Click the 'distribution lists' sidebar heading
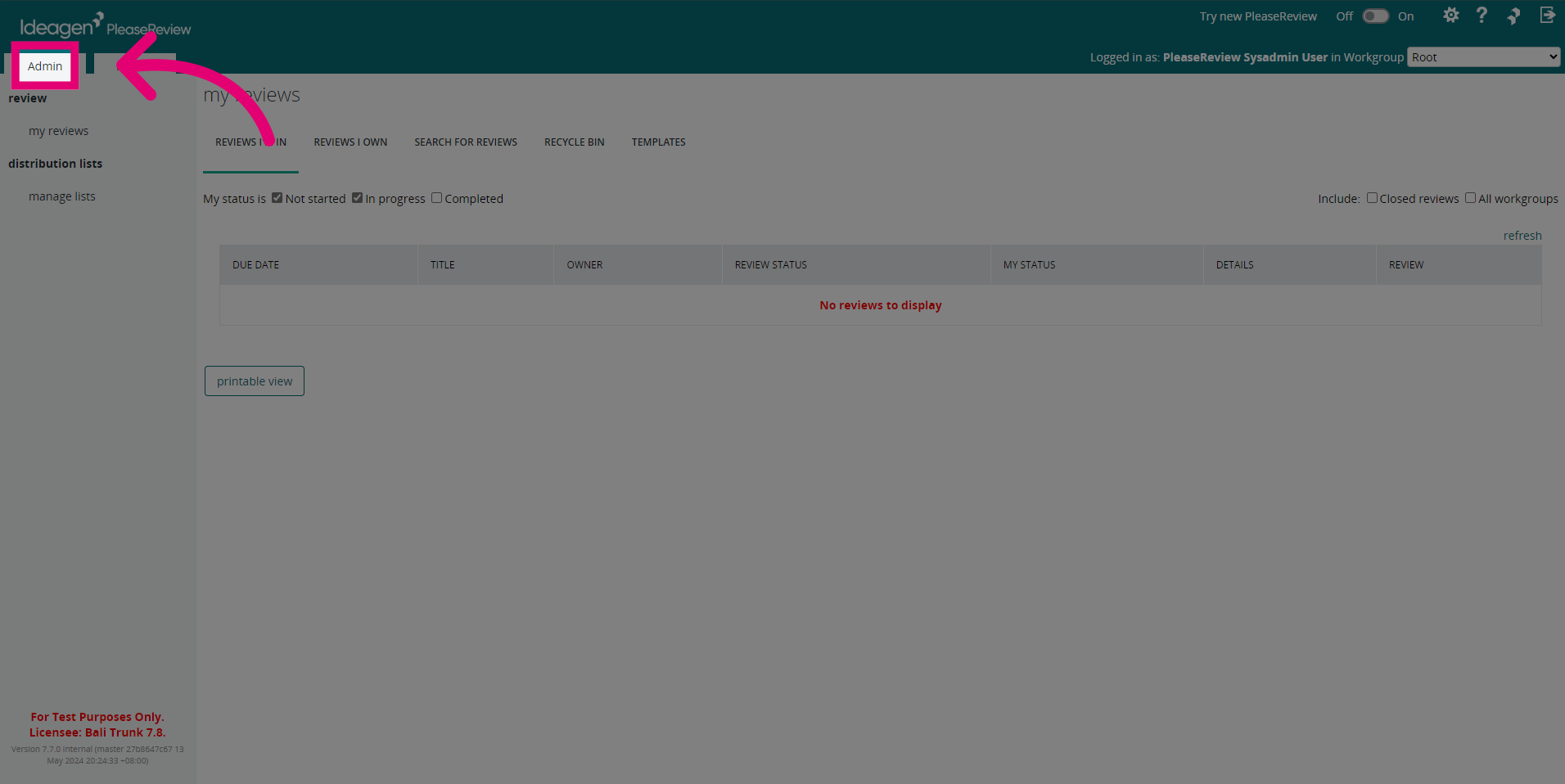The width and height of the screenshot is (1565, 784). pyautogui.click(x=56, y=164)
